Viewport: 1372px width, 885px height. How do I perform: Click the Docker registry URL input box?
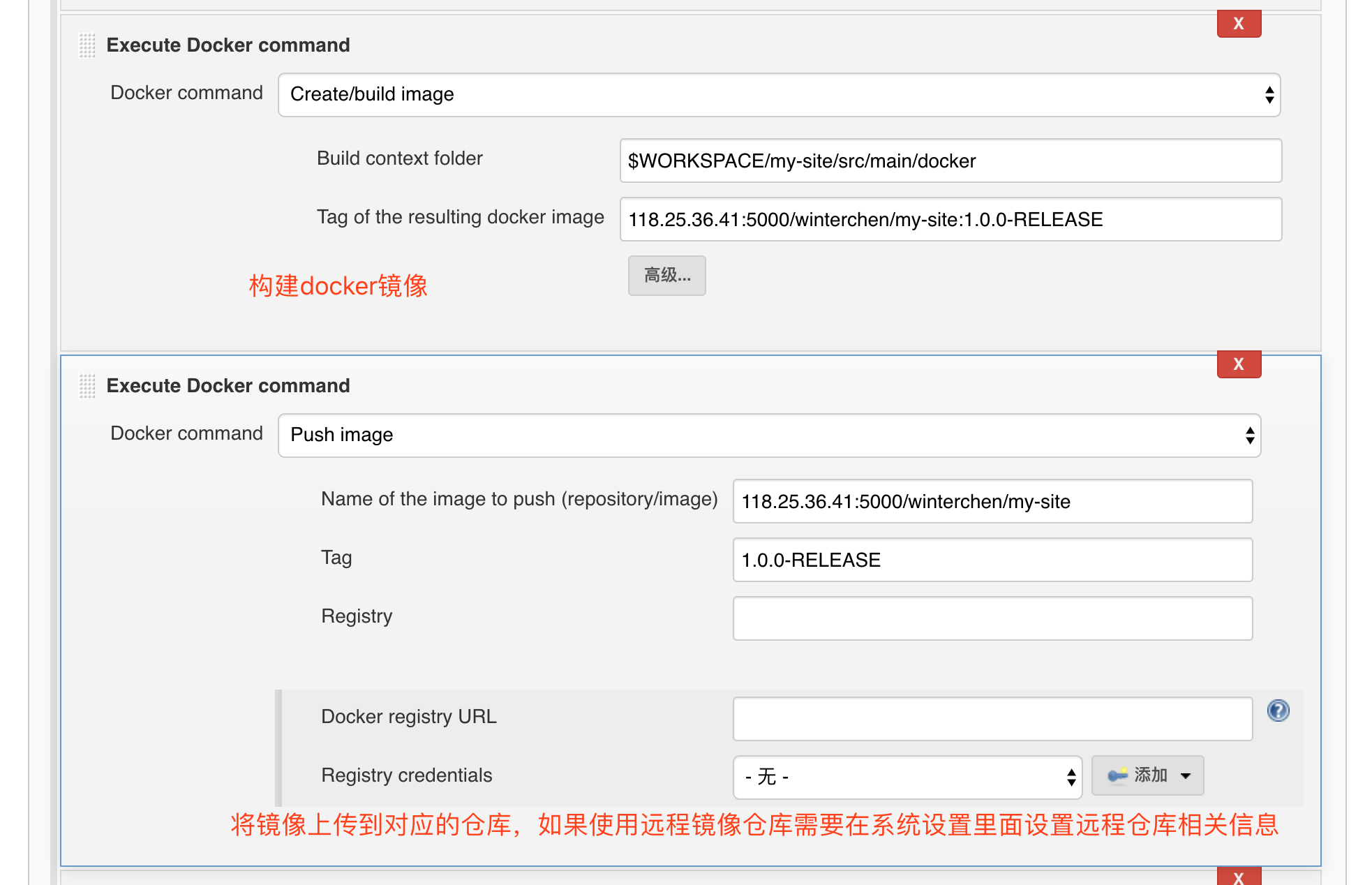pos(992,719)
